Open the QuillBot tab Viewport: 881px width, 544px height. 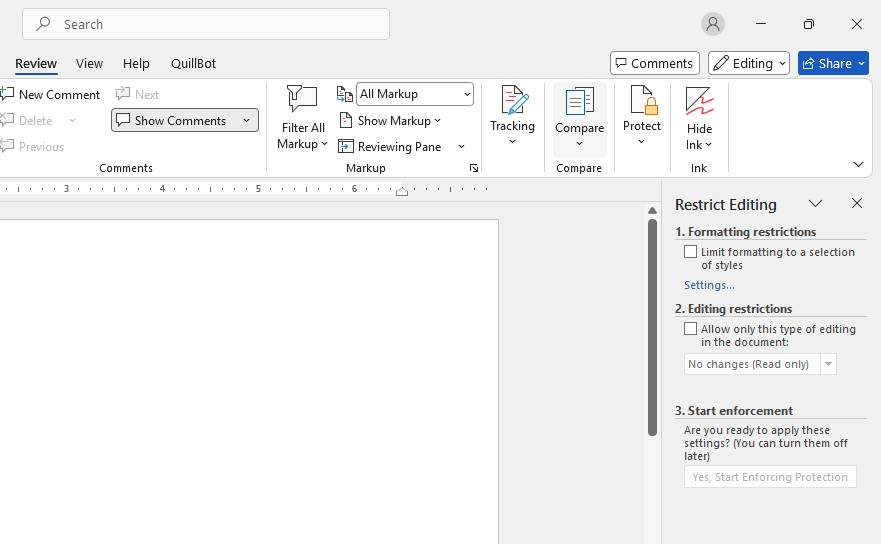click(x=193, y=64)
